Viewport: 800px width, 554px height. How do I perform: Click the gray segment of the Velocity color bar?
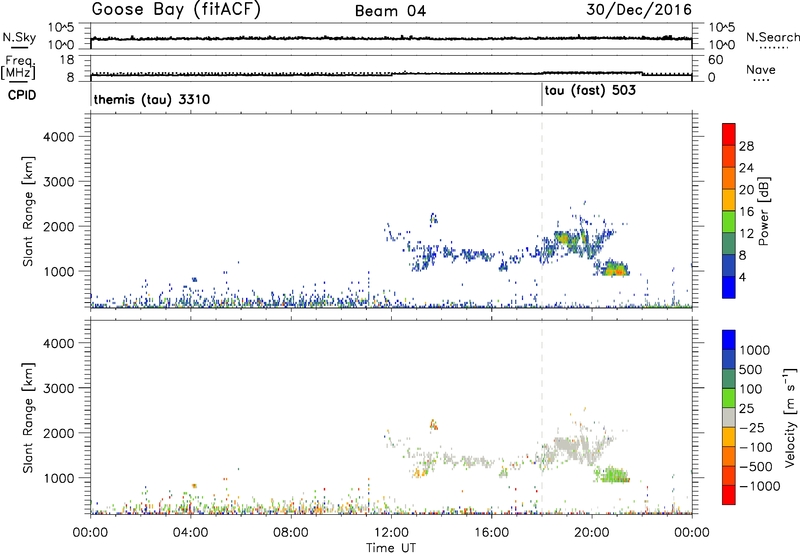coord(729,418)
